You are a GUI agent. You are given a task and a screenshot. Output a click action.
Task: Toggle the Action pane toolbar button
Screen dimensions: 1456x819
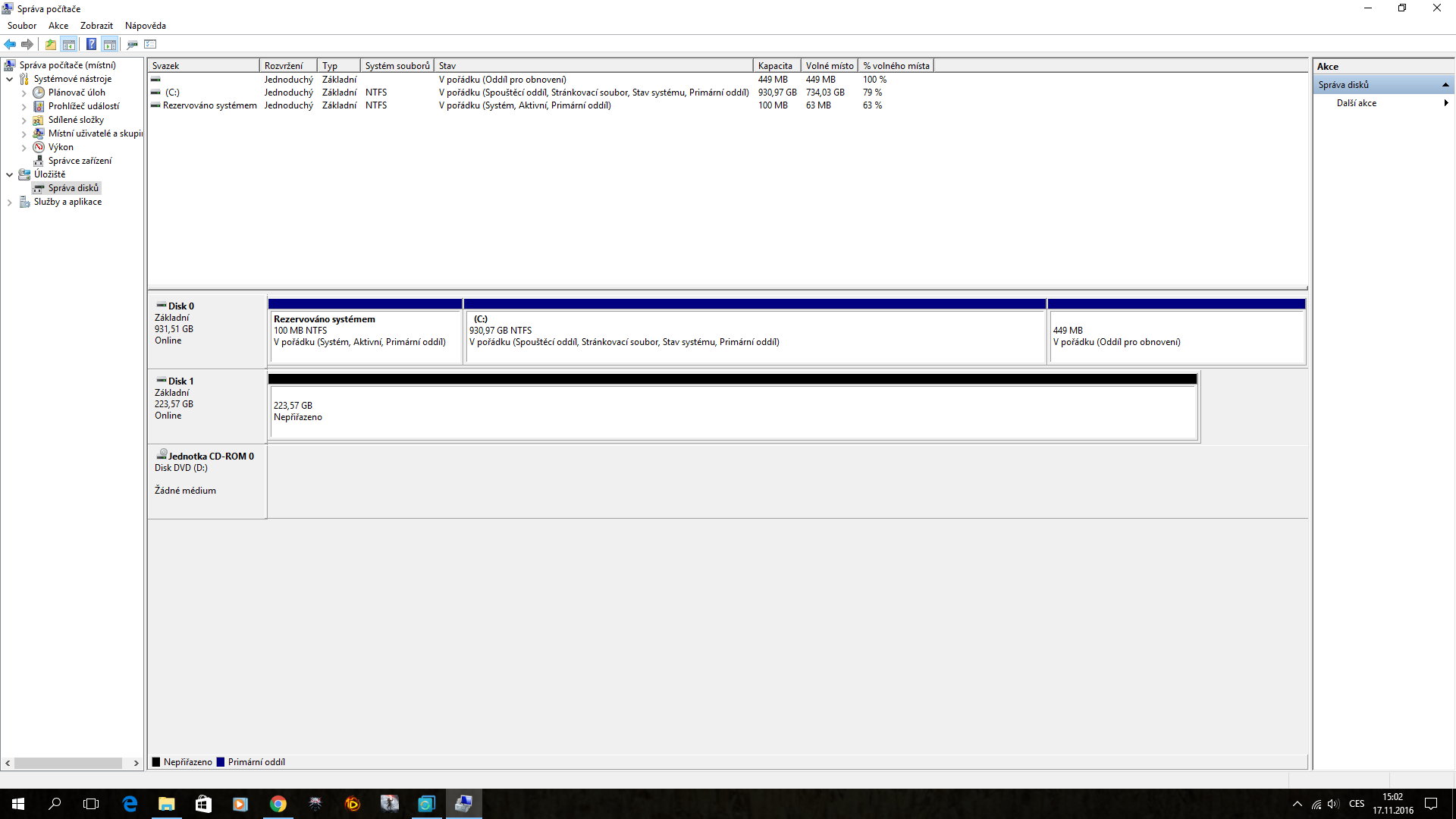110,44
